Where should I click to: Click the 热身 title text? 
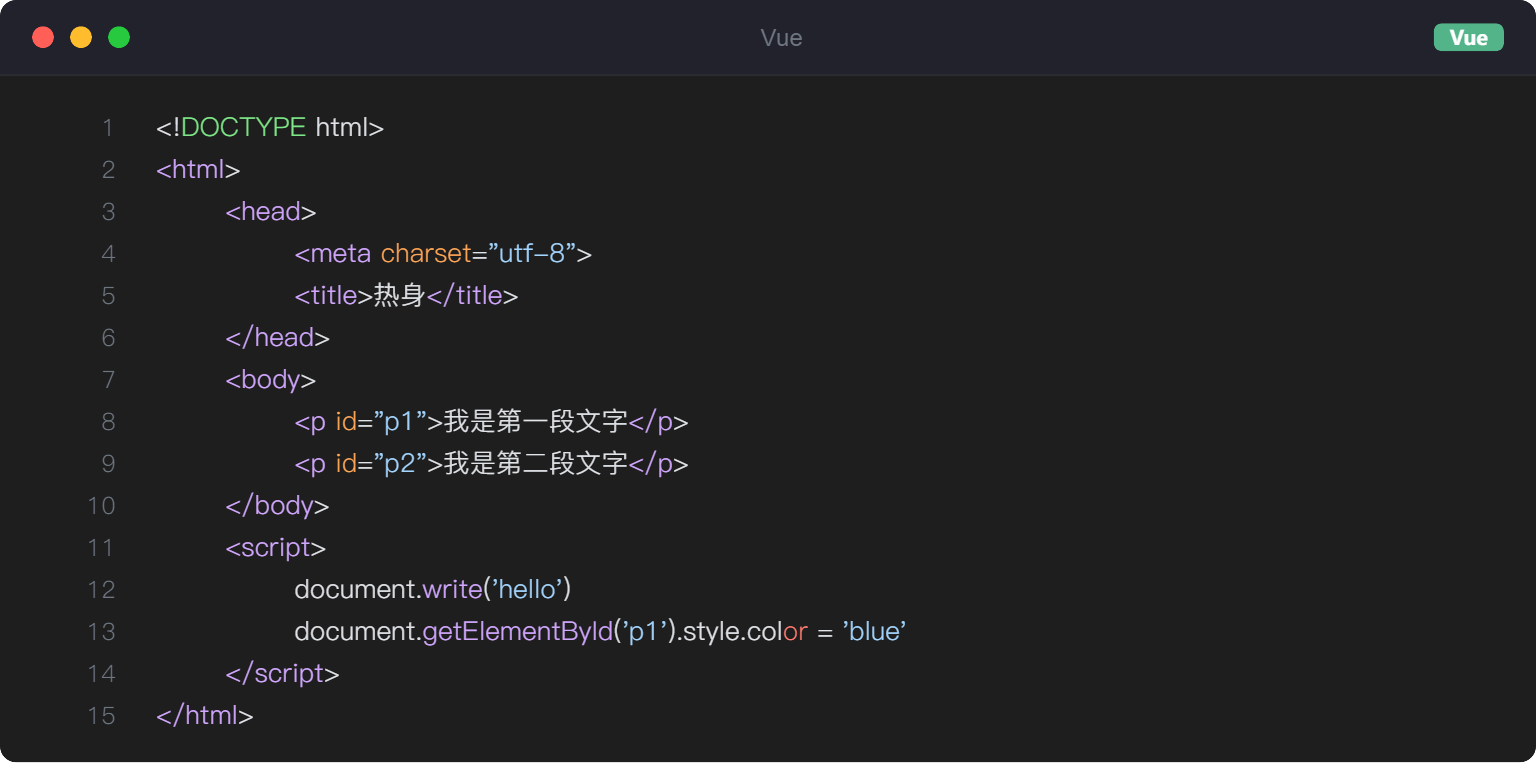click(x=399, y=296)
